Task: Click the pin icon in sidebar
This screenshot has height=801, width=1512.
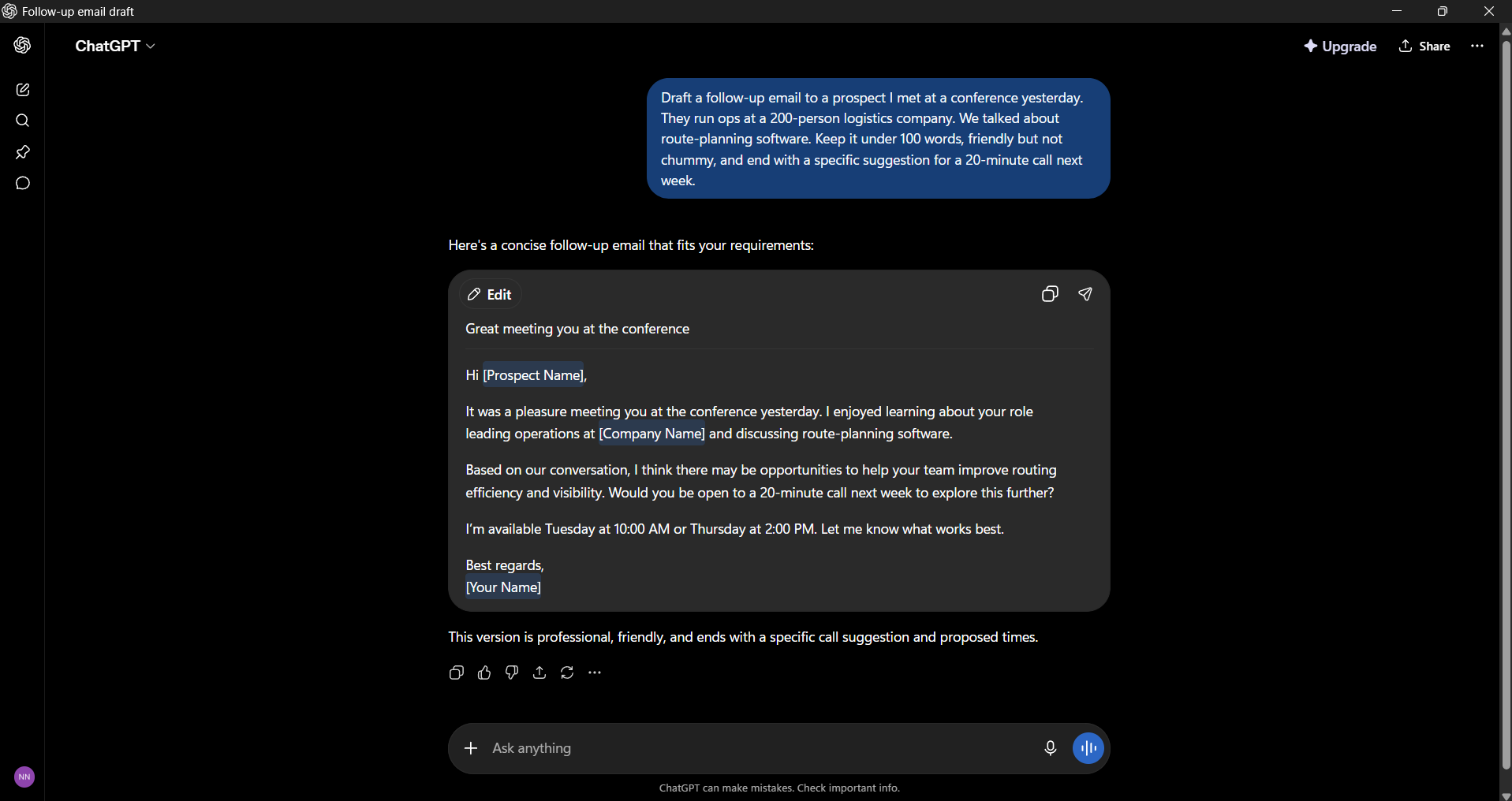Action: pyautogui.click(x=23, y=152)
